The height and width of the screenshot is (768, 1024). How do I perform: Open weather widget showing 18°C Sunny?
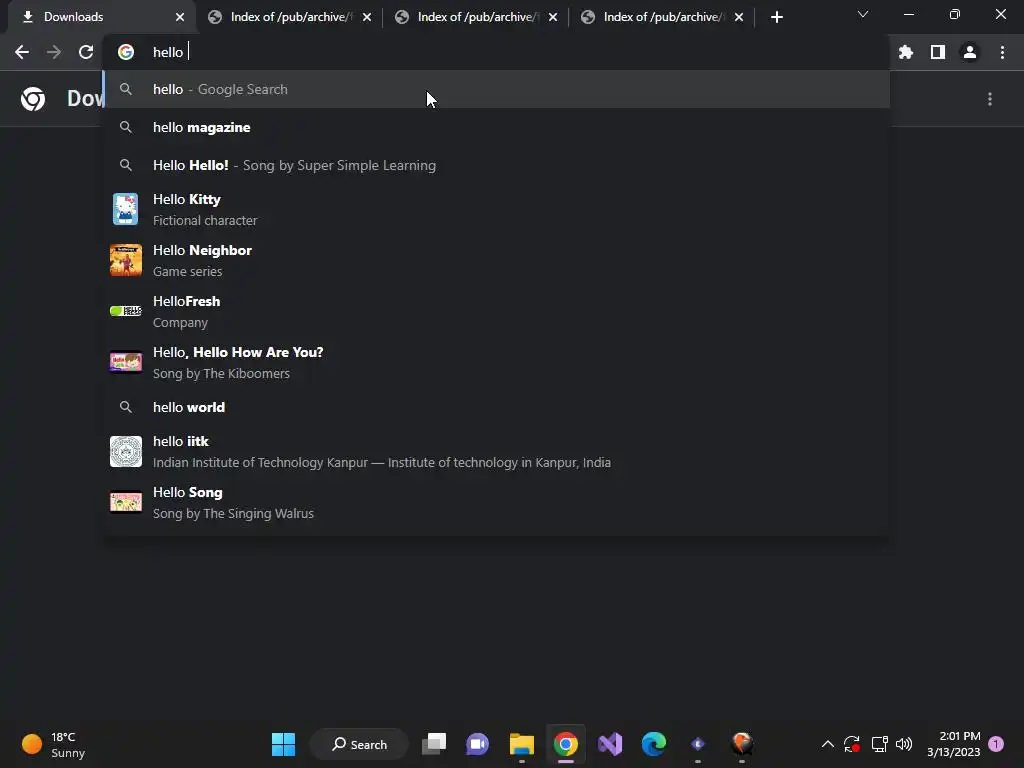[54, 744]
